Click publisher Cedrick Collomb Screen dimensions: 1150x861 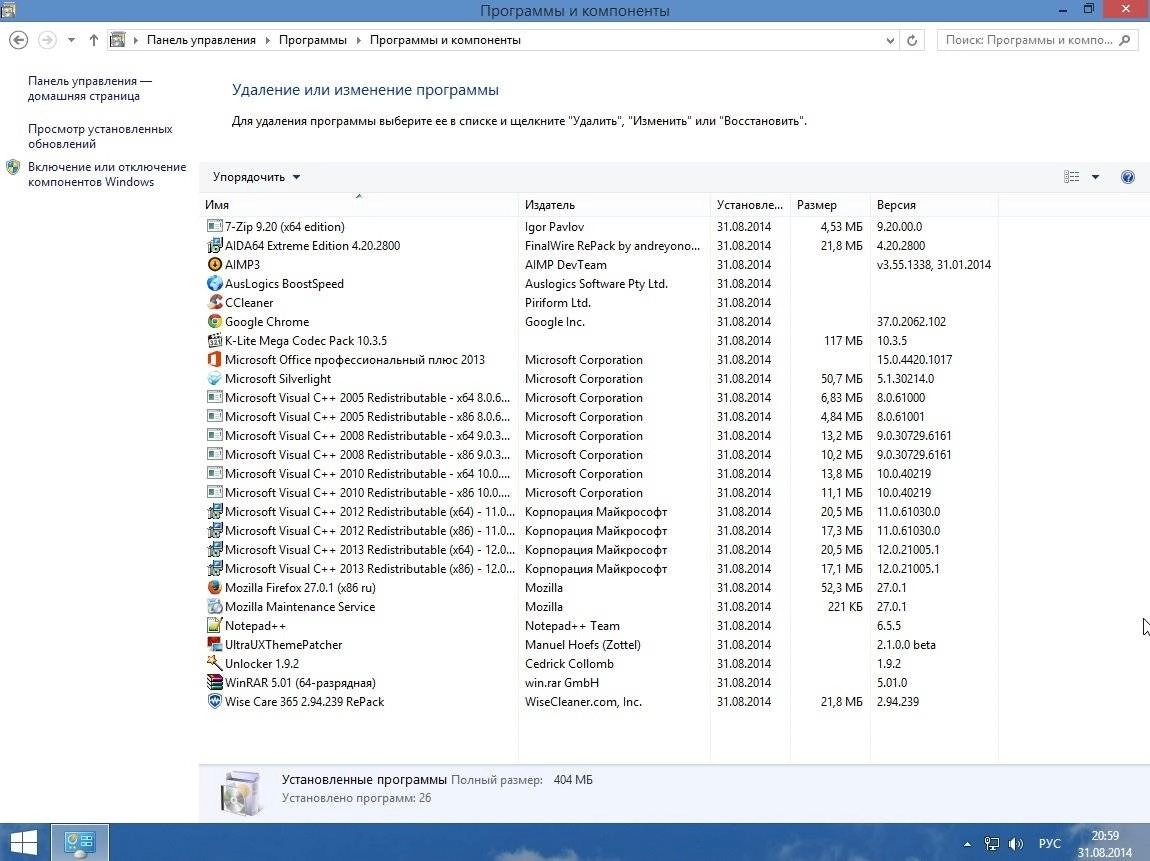(569, 664)
